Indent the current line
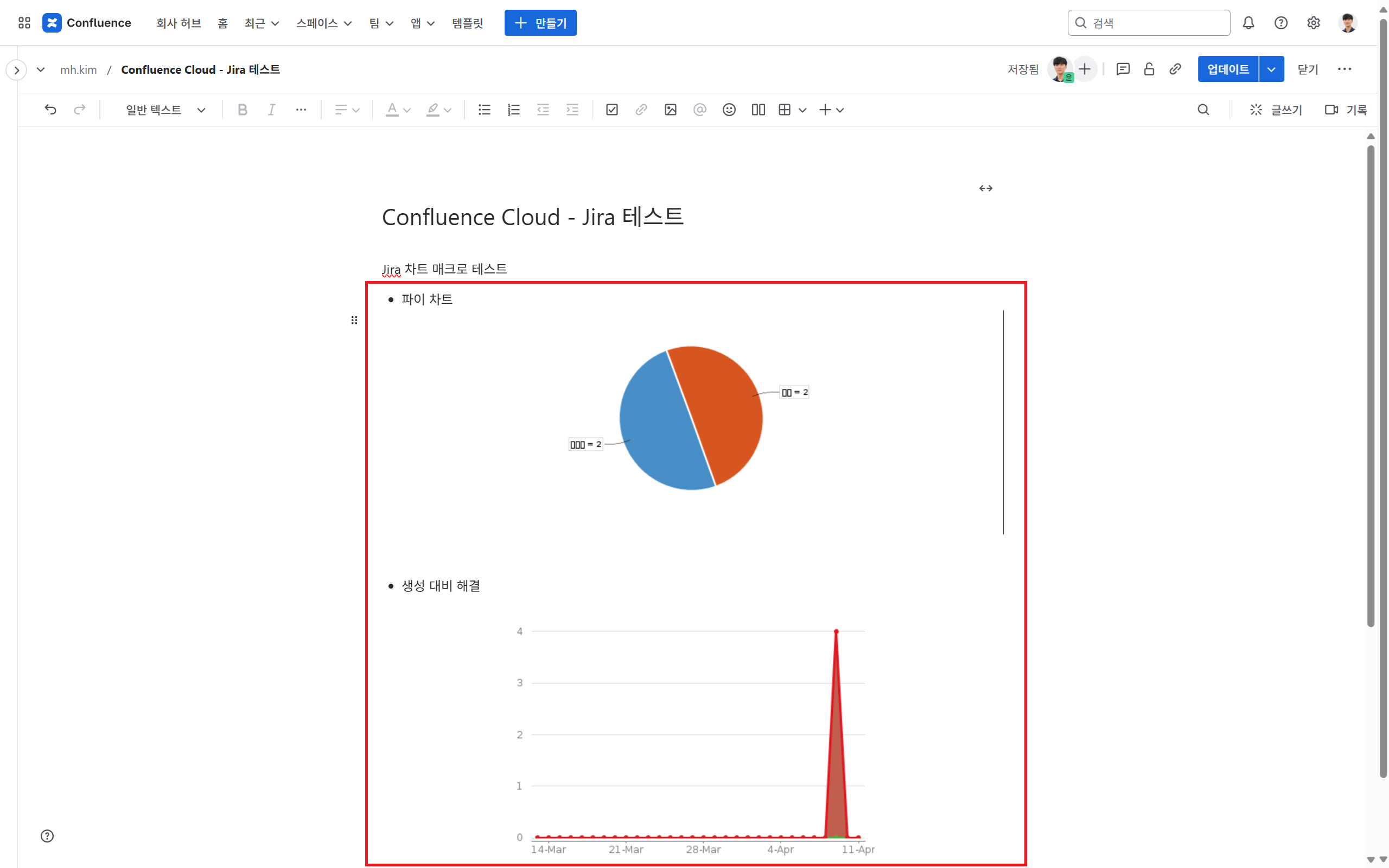The height and width of the screenshot is (868, 1389). coord(572,110)
